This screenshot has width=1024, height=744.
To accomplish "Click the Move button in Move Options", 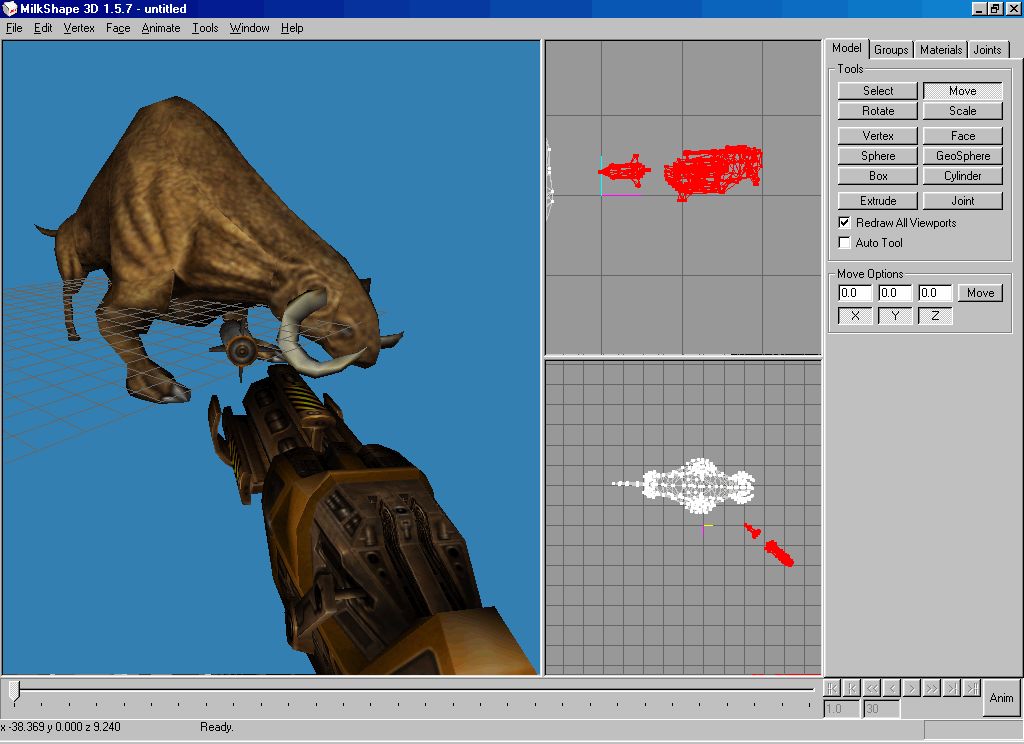I will (980, 293).
